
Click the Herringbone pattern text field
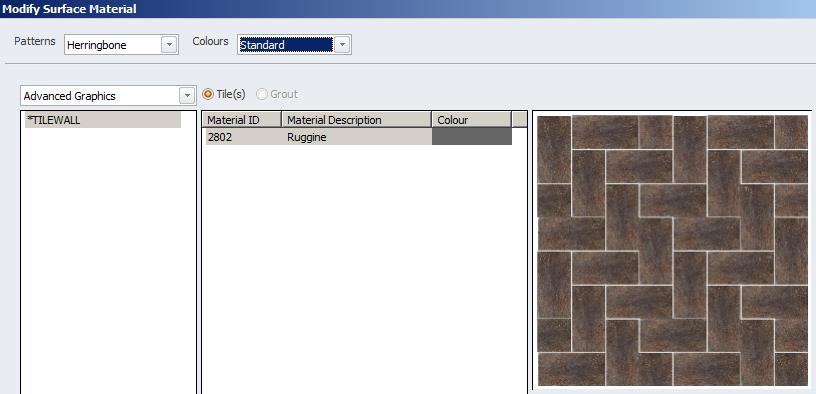click(112, 45)
